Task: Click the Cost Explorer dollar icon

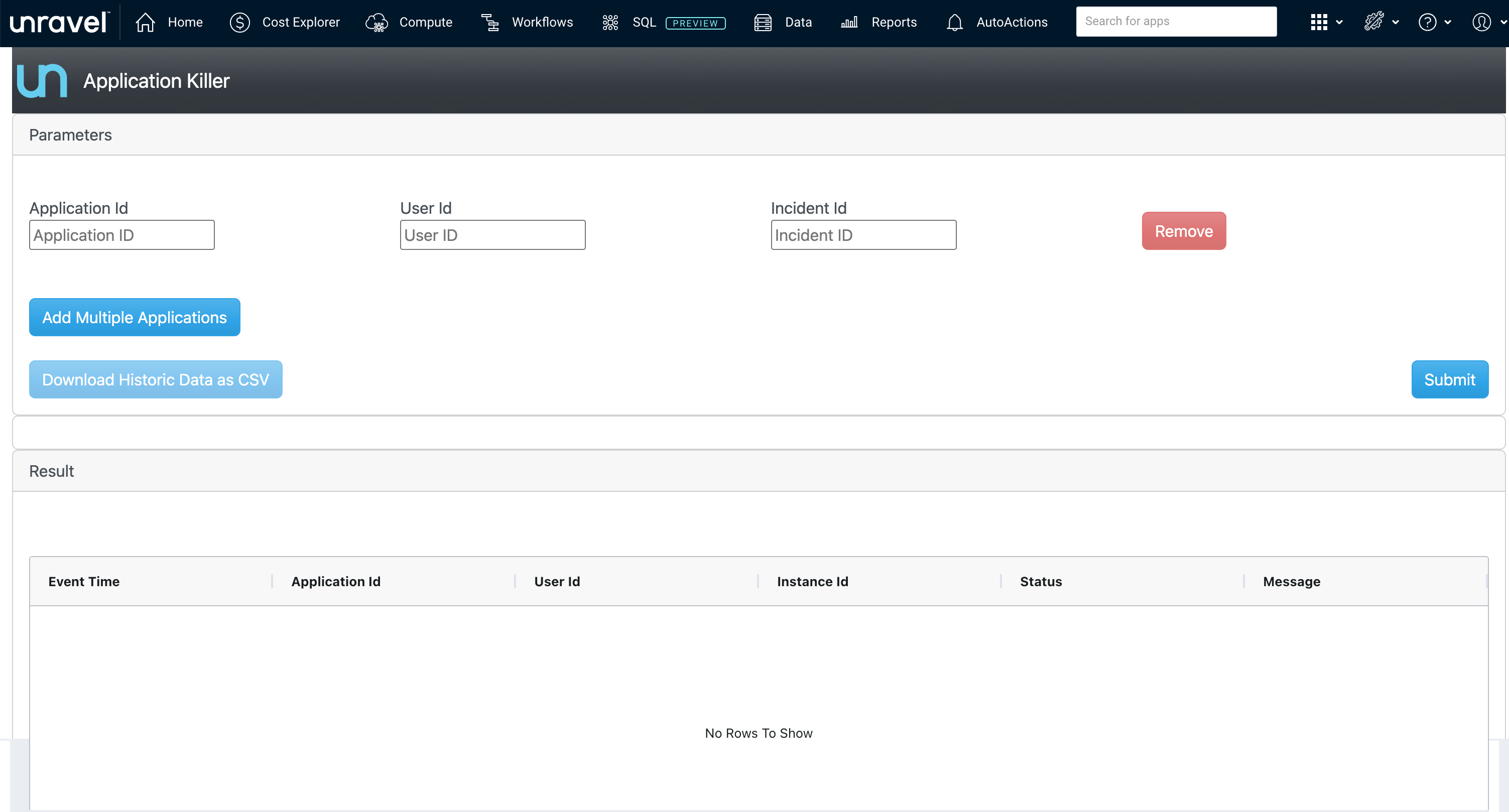Action: (x=239, y=22)
